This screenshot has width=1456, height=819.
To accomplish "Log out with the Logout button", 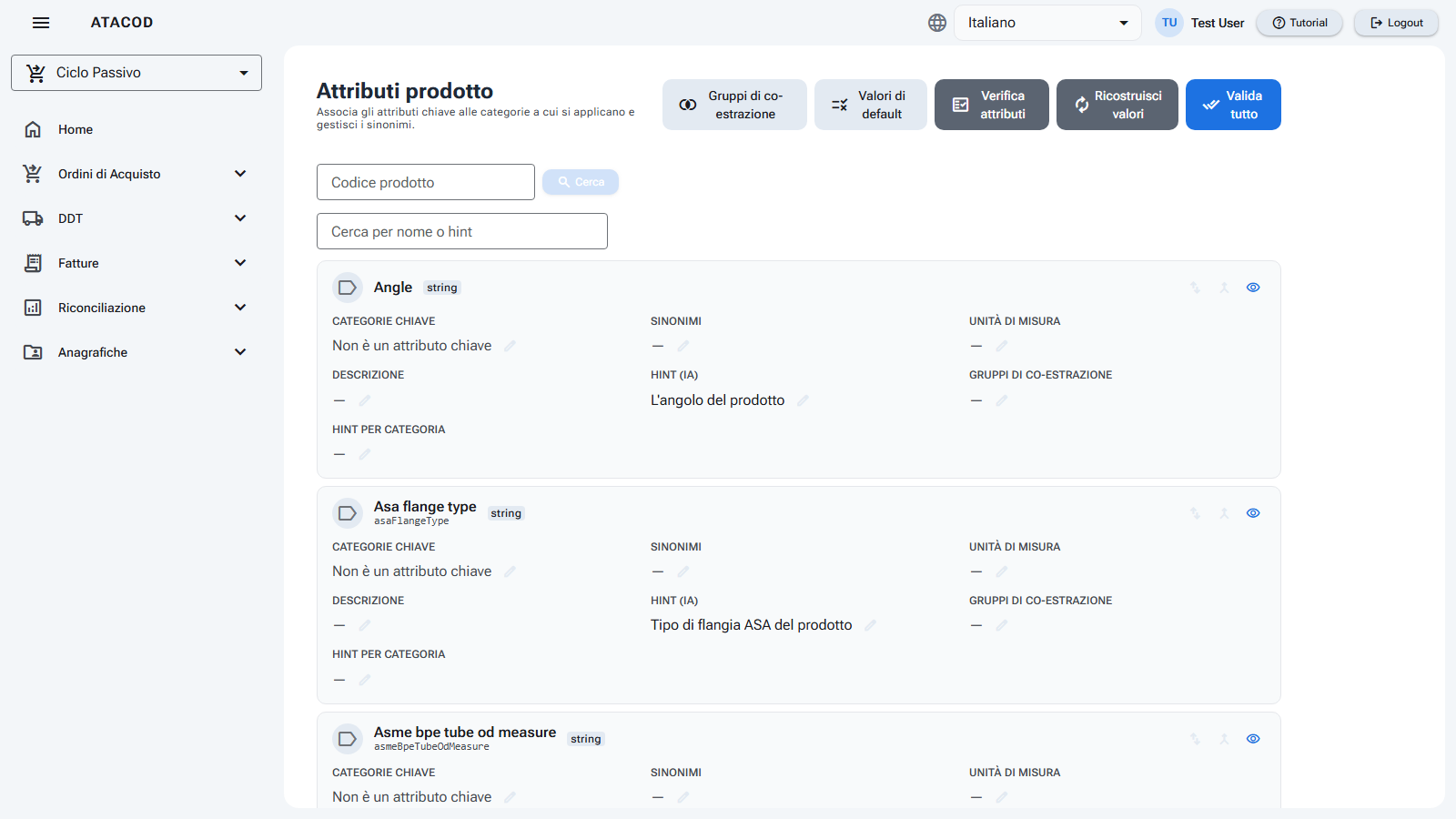I will click(1397, 23).
